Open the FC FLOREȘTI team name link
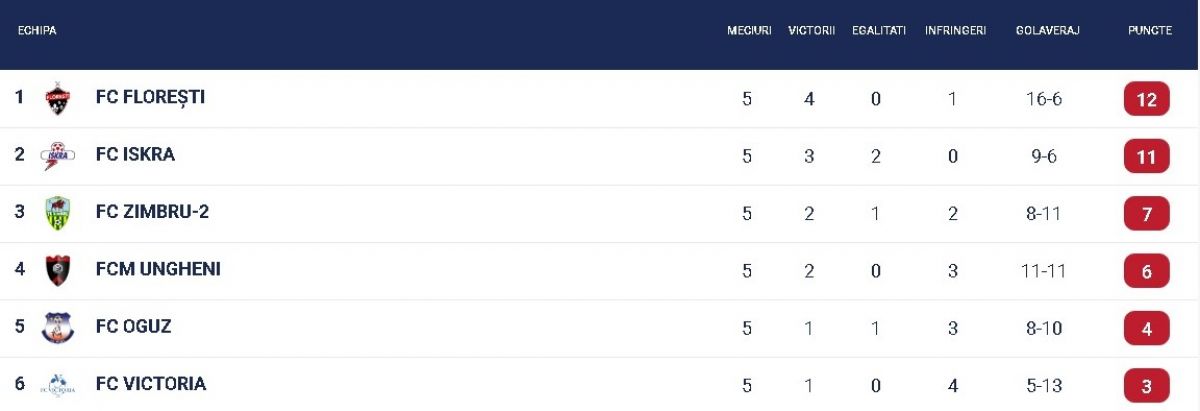The image size is (1200, 411). pos(150,98)
